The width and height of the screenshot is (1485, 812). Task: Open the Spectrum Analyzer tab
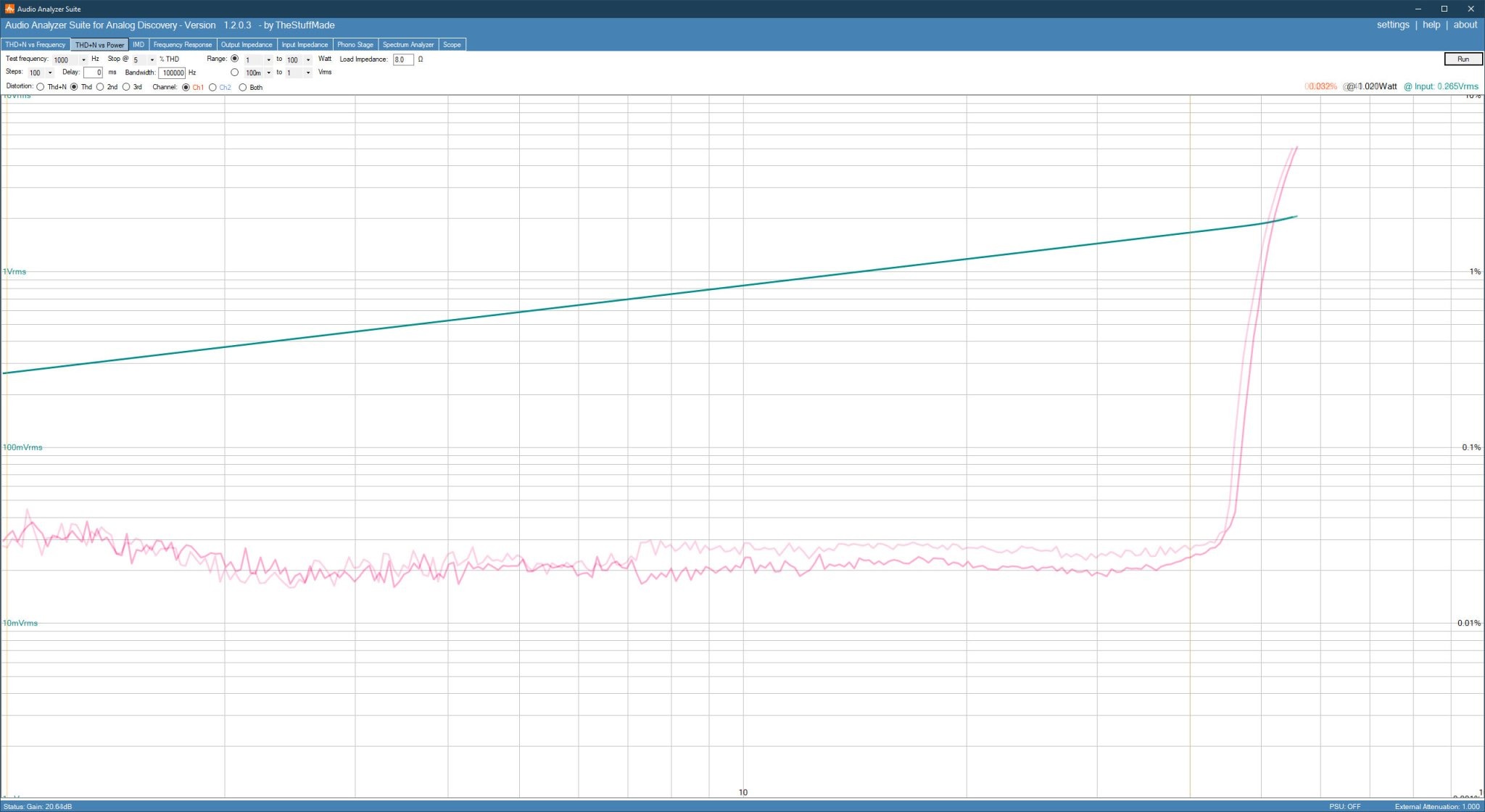tap(408, 44)
